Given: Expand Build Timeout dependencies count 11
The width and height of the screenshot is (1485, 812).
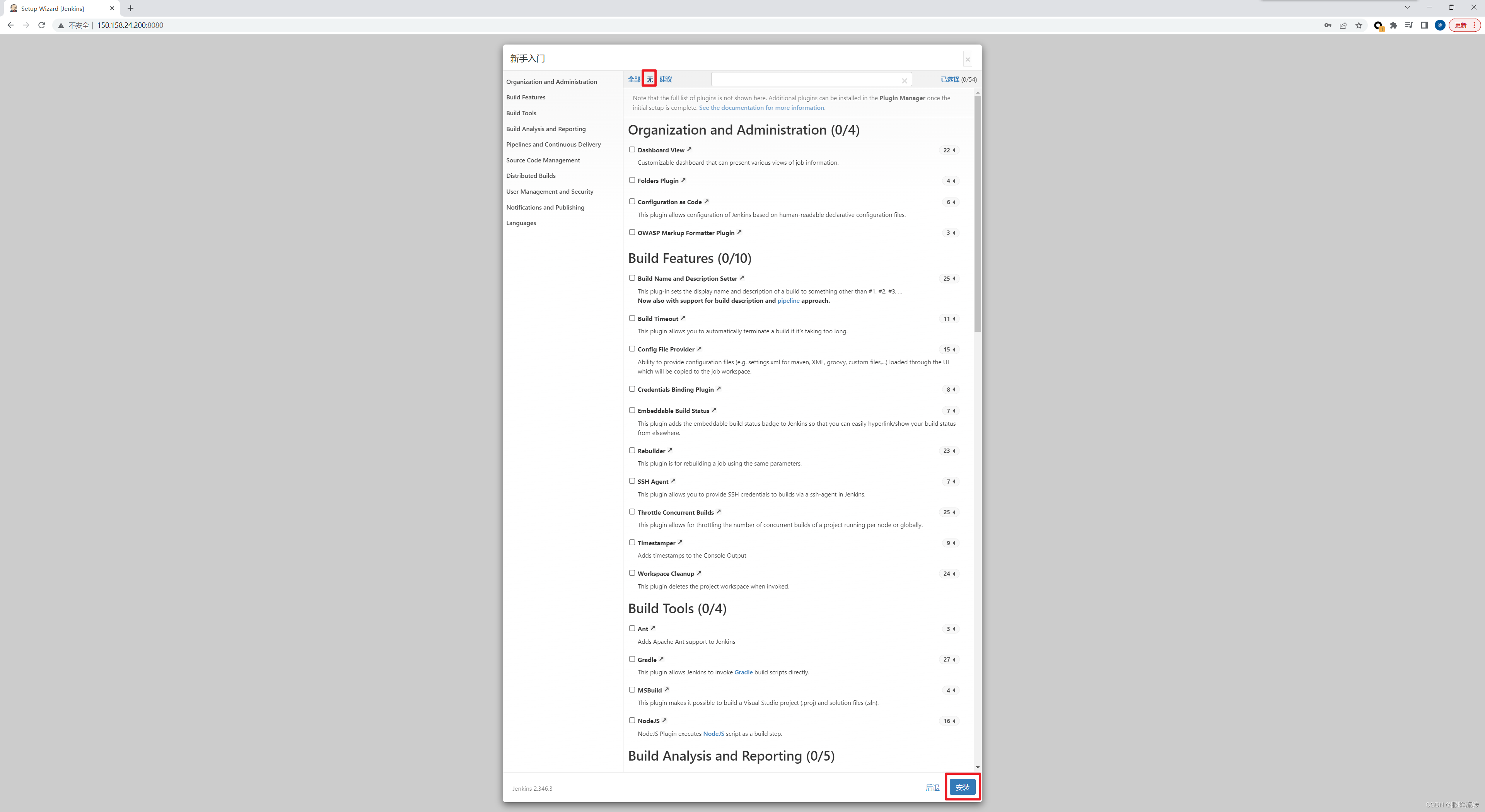Looking at the screenshot, I should [x=949, y=319].
